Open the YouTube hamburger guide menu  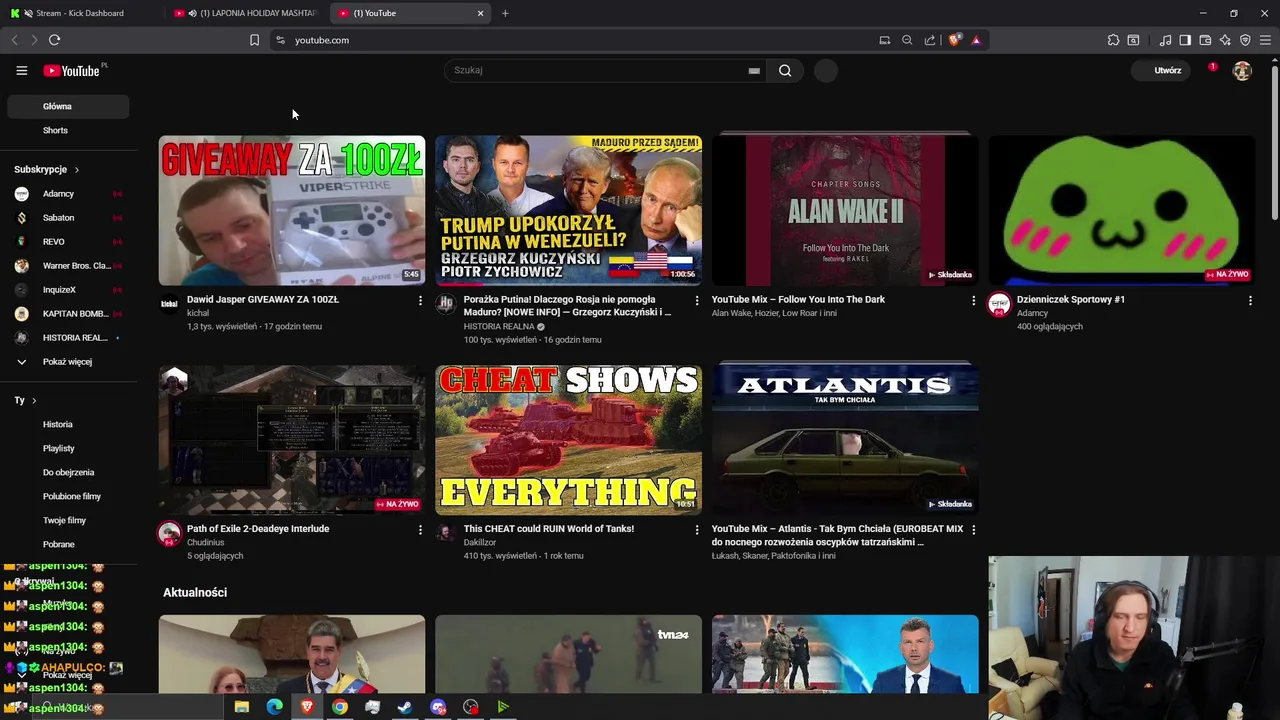coord(21,70)
